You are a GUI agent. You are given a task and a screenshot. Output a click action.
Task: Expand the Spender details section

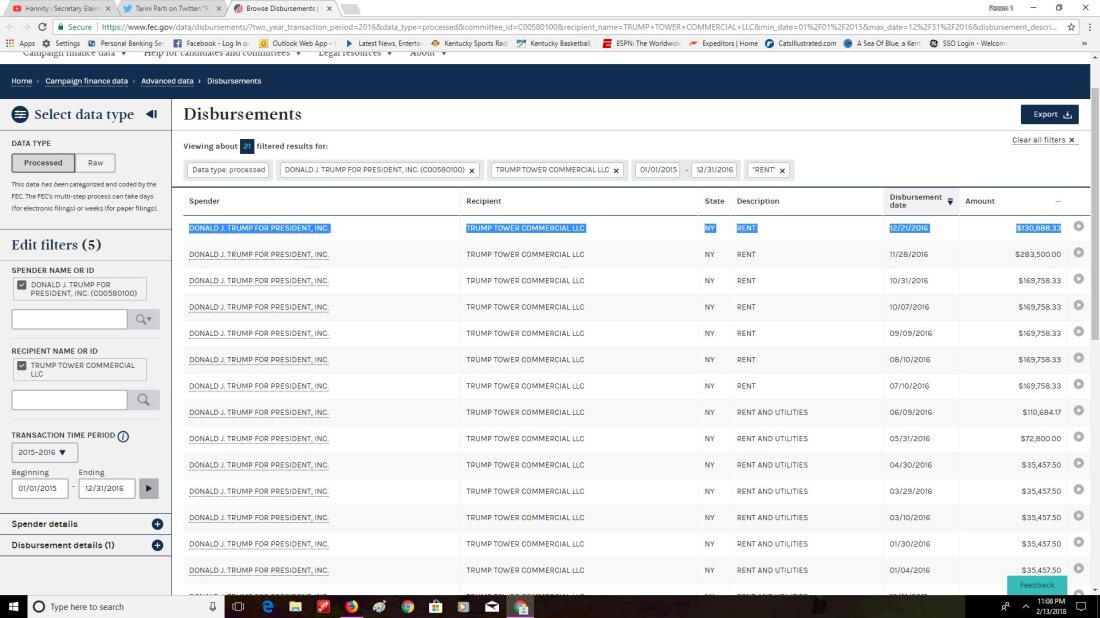(157, 524)
